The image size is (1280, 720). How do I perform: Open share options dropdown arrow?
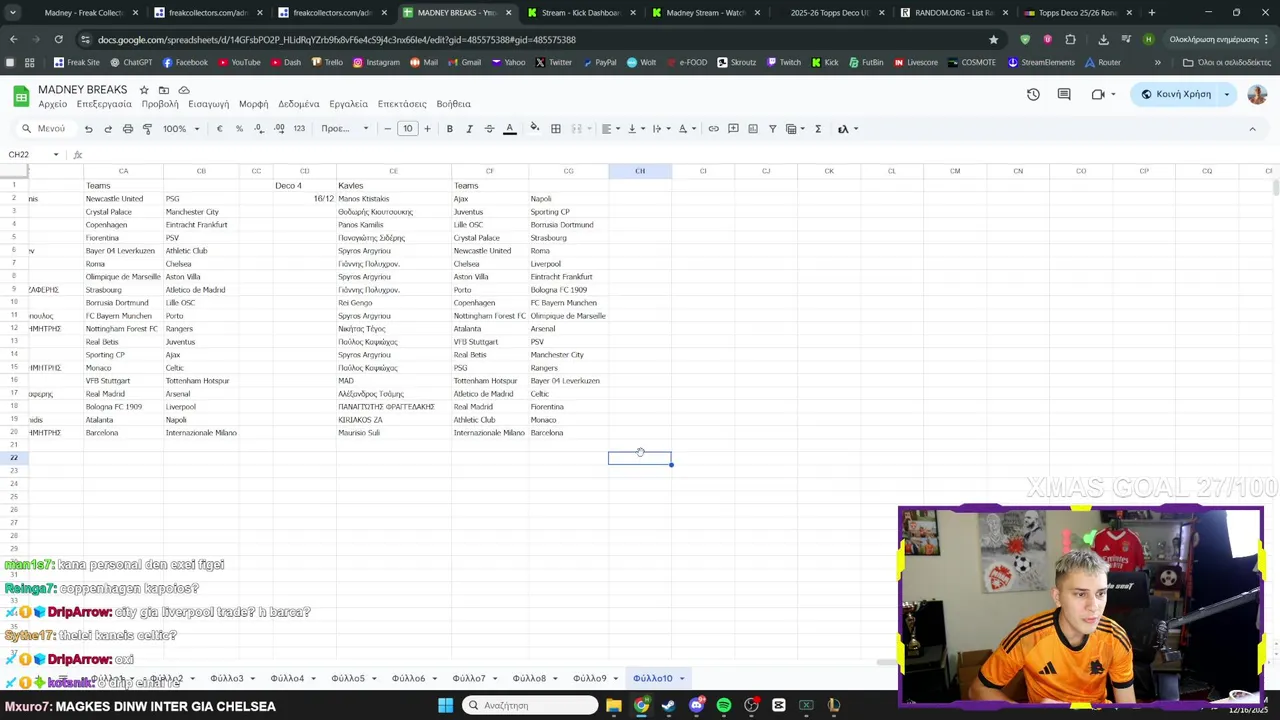(1227, 94)
